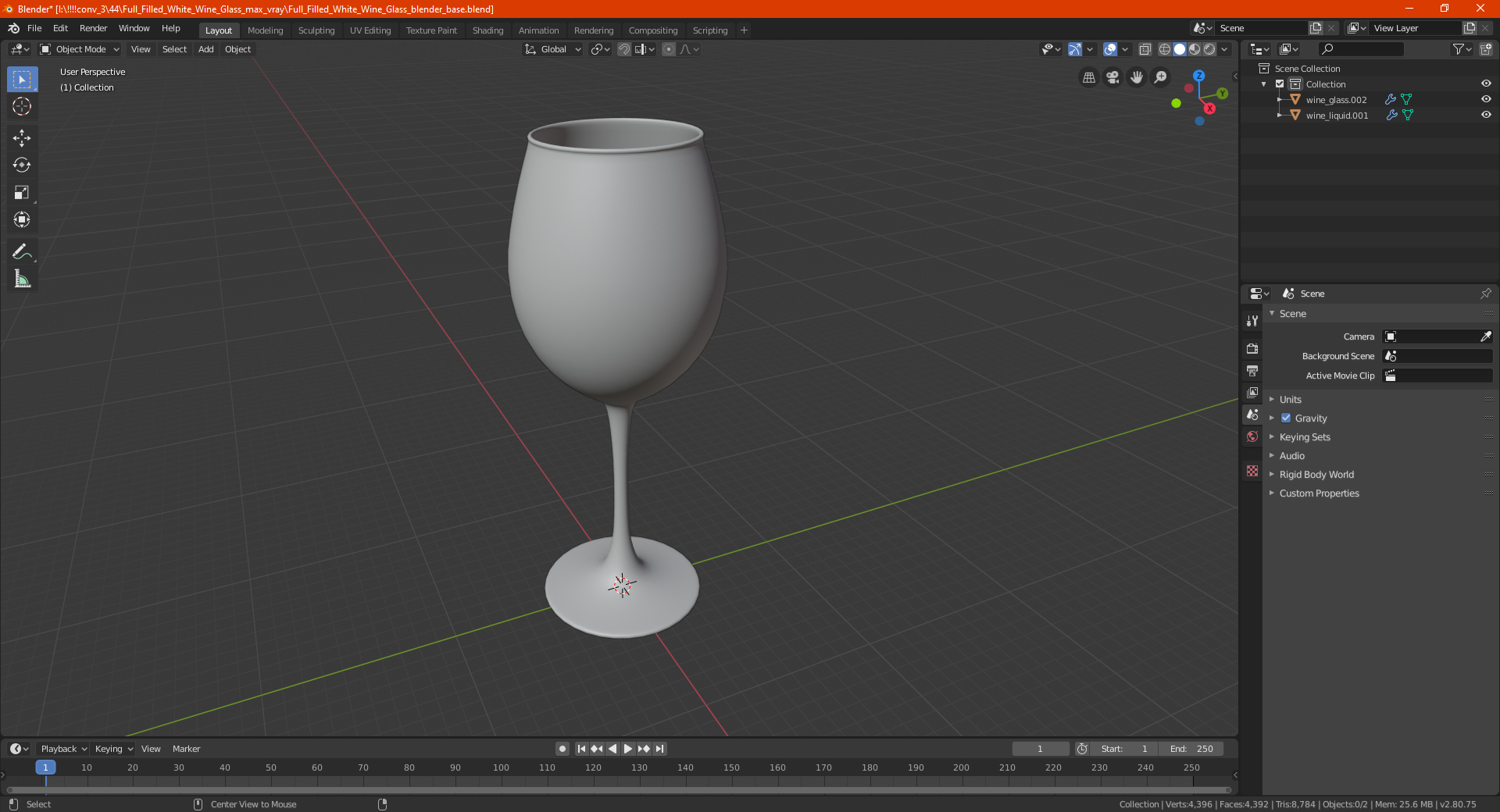Toggle snapping magnet
The image size is (1500, 812).
[x=623, y=49]
